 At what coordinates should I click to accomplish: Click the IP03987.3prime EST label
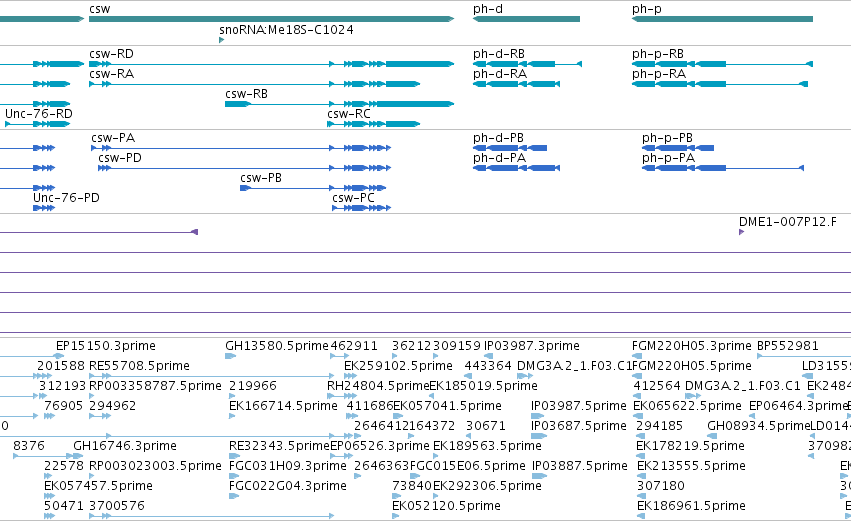click(x=532, y=346)
